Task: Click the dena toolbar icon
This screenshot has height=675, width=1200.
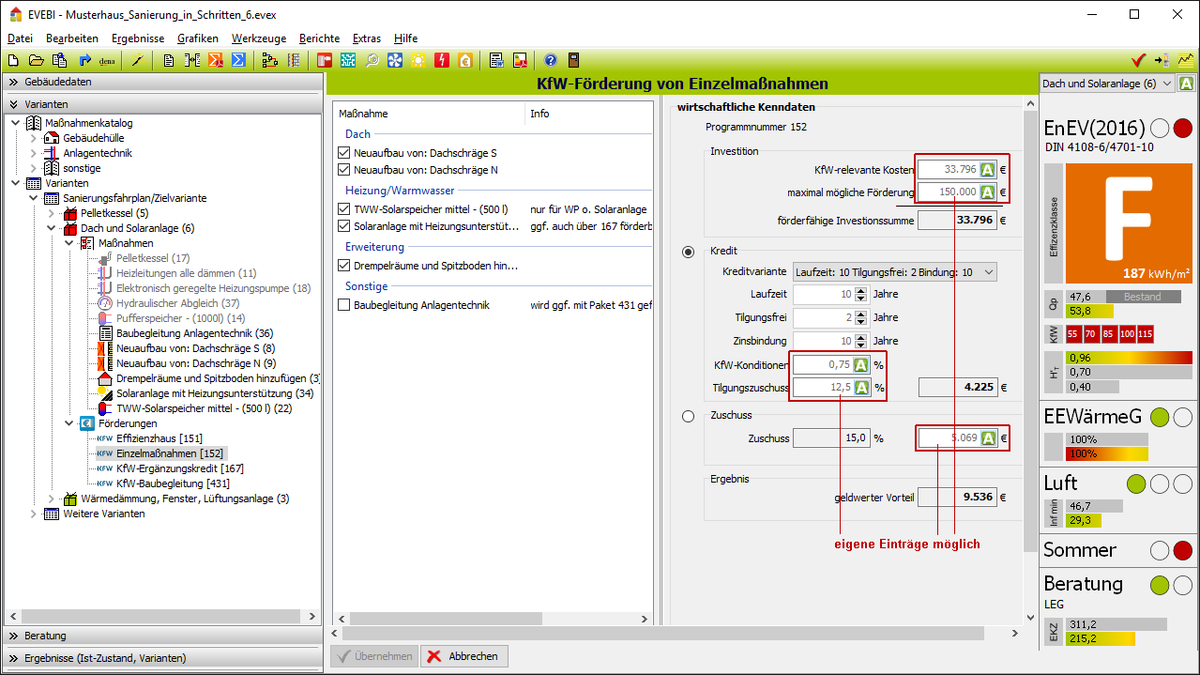Action: coord(108,60)
